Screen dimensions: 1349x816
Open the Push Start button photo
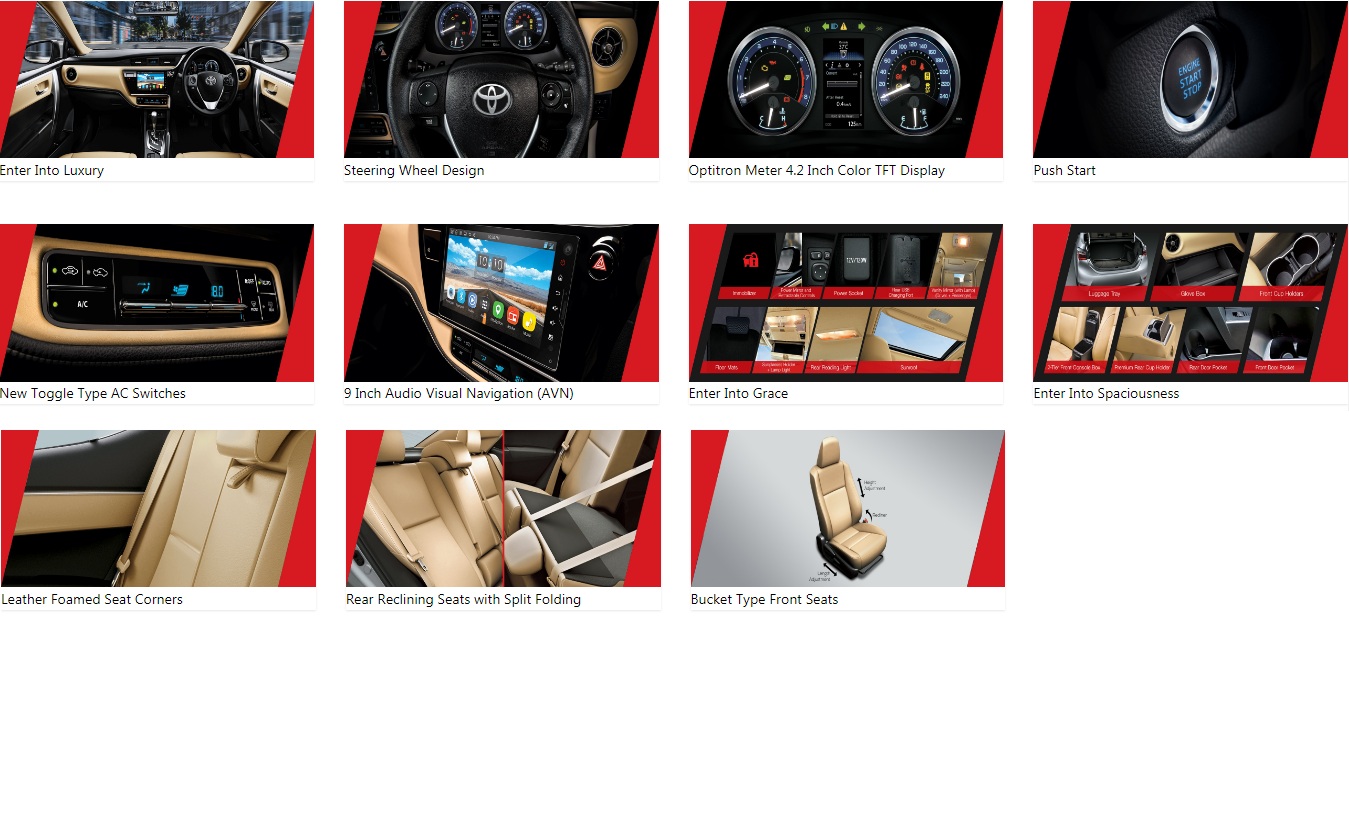tap(1190, 80)
